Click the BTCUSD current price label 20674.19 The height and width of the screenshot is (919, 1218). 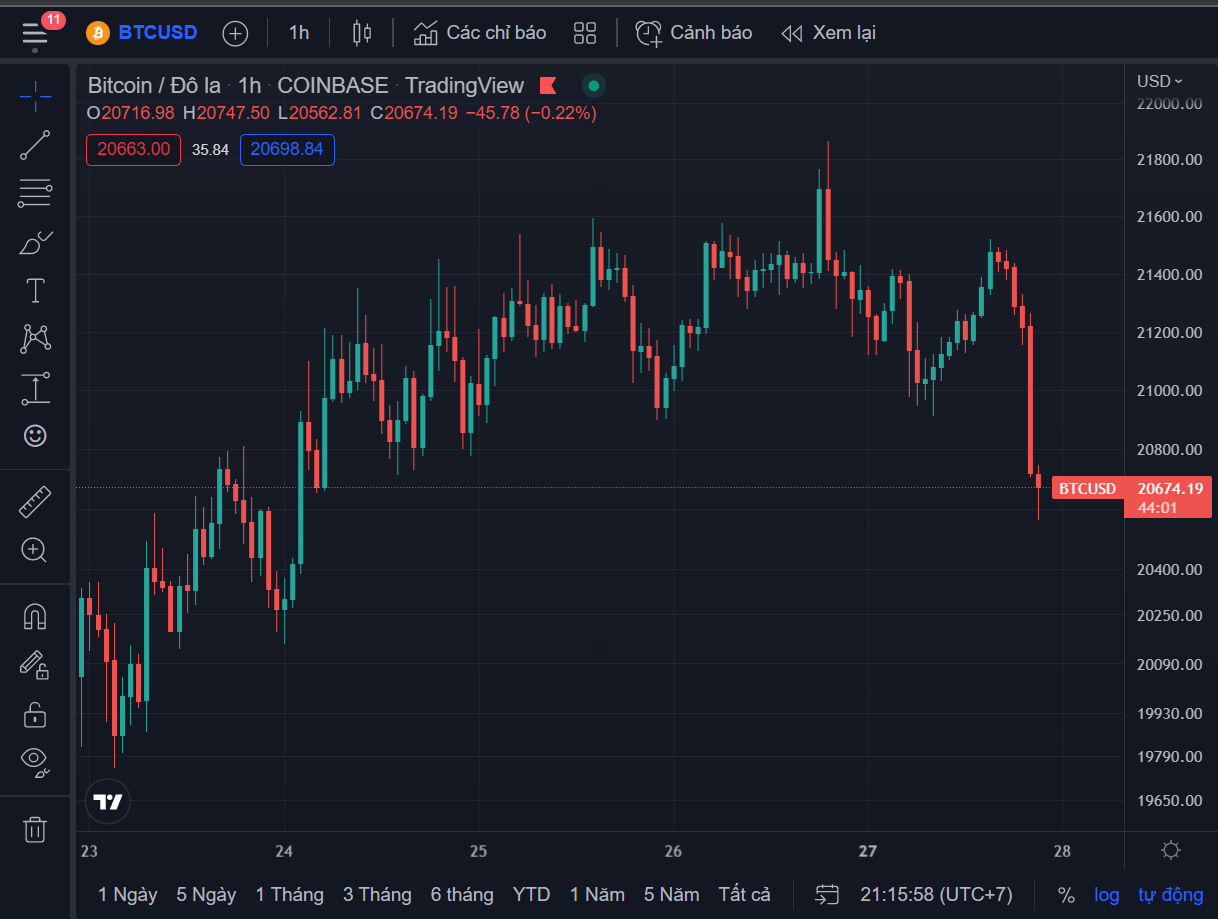pyautogui.click(x=1131, y=497)
